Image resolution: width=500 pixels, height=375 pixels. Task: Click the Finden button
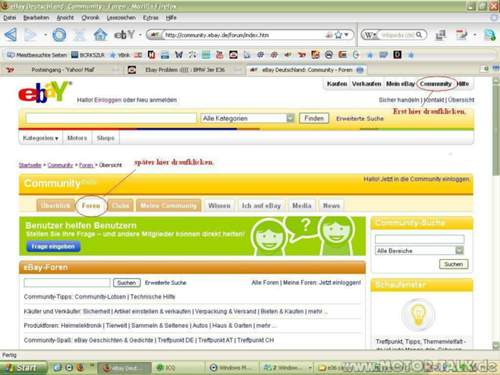pos(314,118)
